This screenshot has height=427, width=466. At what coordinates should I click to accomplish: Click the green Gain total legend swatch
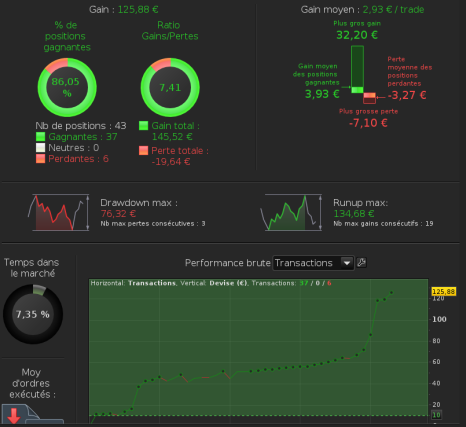click(143, 126)
